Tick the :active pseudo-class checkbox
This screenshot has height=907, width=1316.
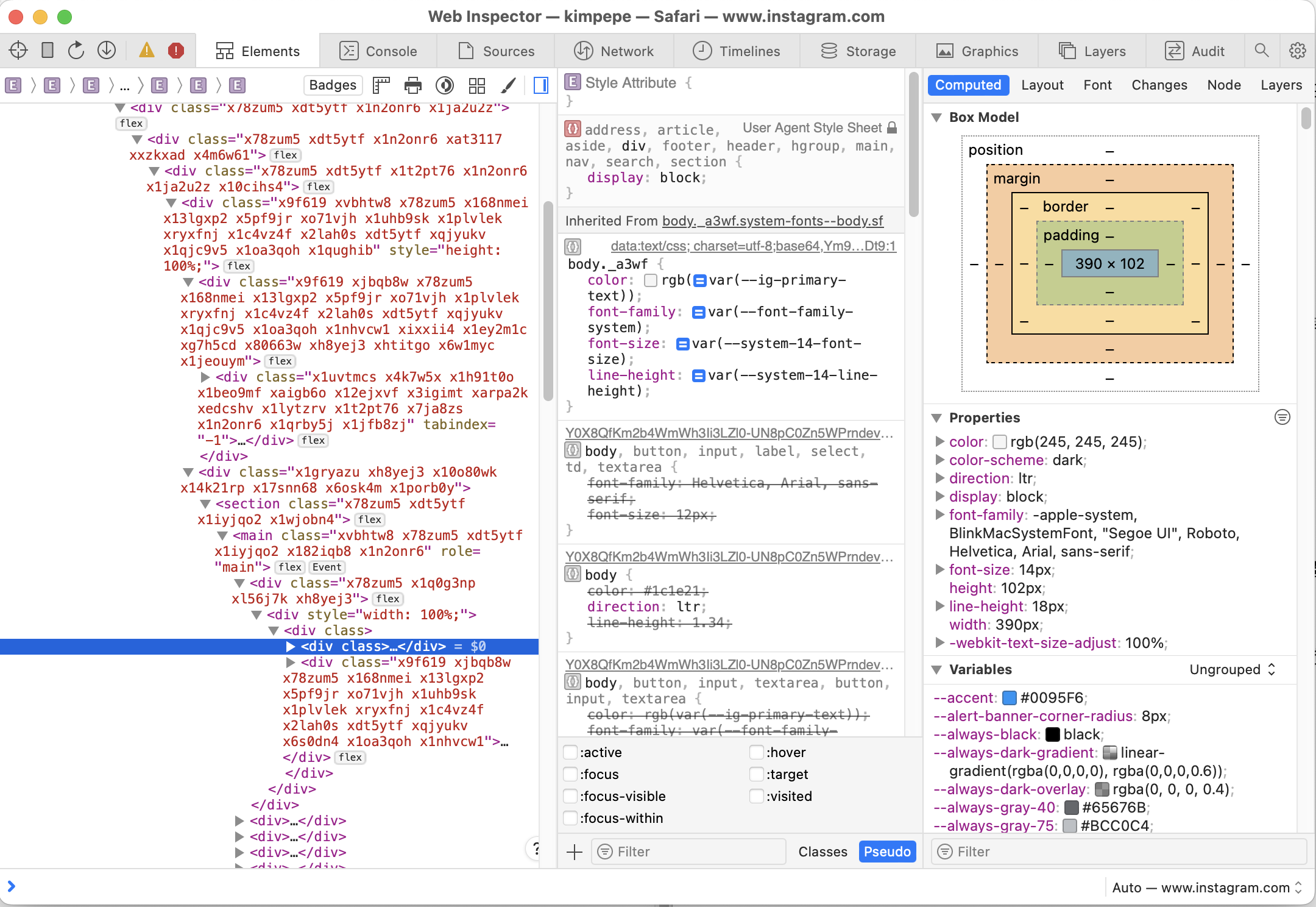[x=570, y=752]
